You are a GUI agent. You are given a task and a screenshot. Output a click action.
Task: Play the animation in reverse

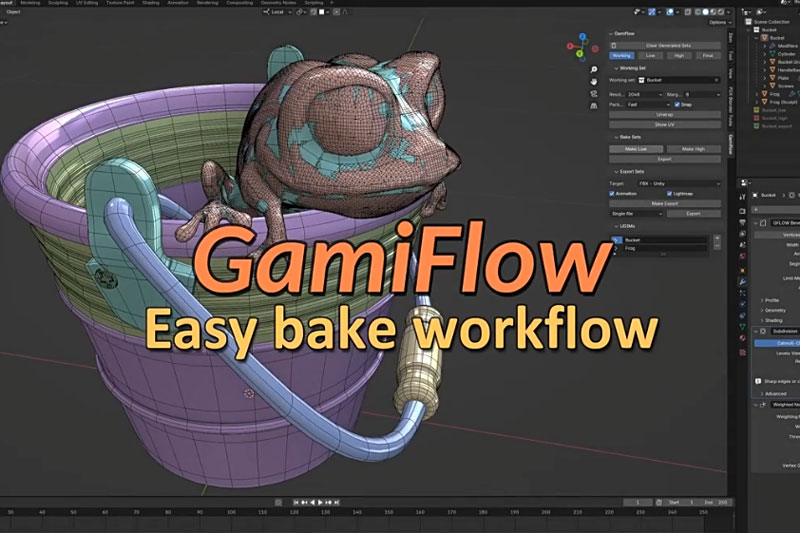pos(312,502)
